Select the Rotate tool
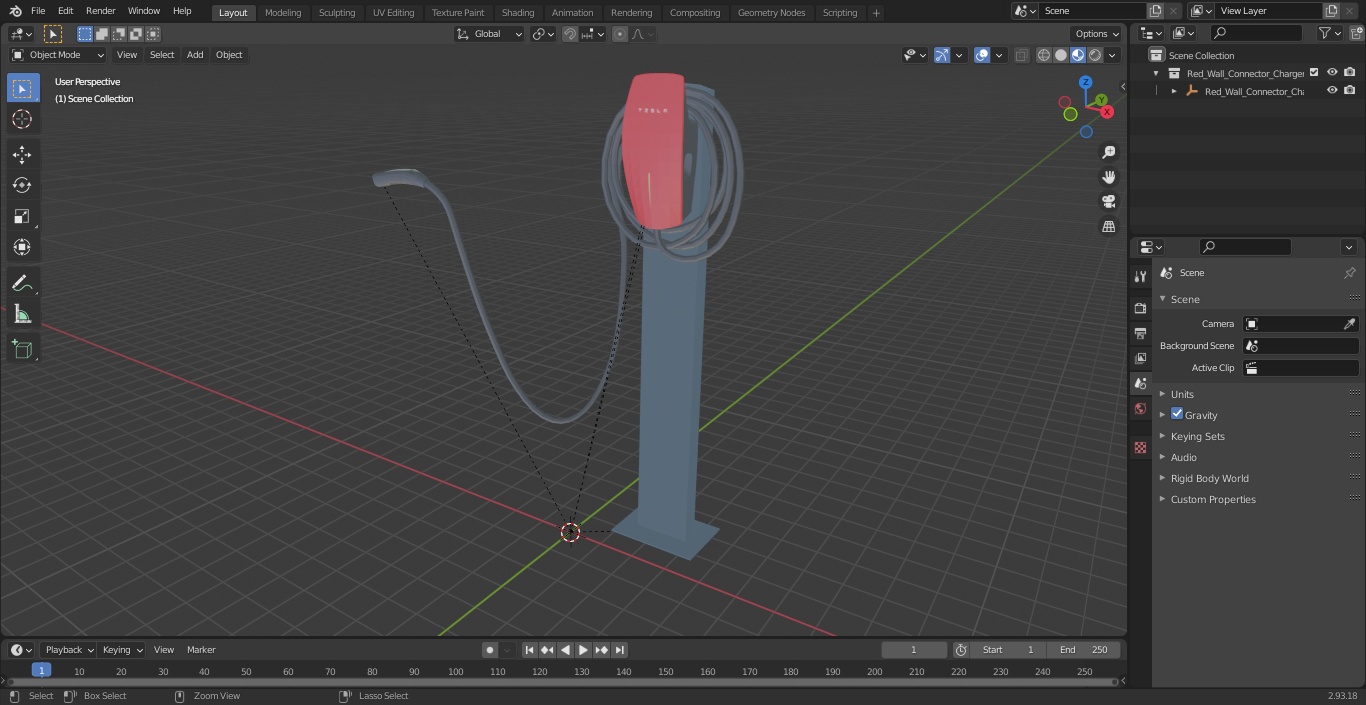This screenshot has width=1366, height=705. 22,185
